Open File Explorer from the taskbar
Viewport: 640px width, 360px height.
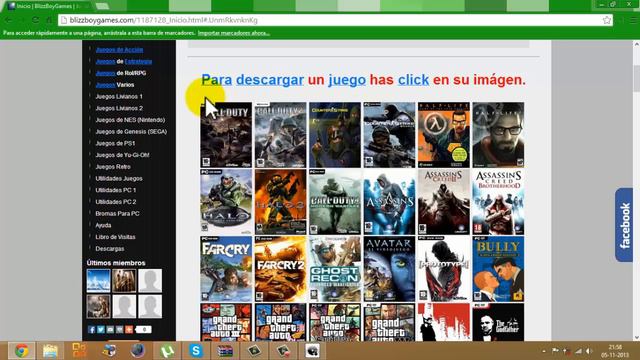coord(50,351)
